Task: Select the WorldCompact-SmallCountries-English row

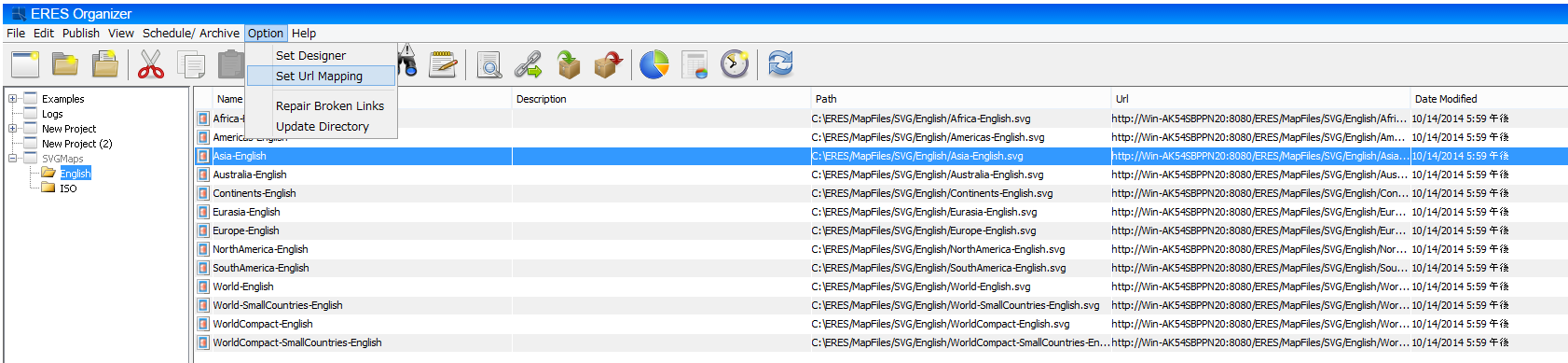Action: tap(881, 342)
